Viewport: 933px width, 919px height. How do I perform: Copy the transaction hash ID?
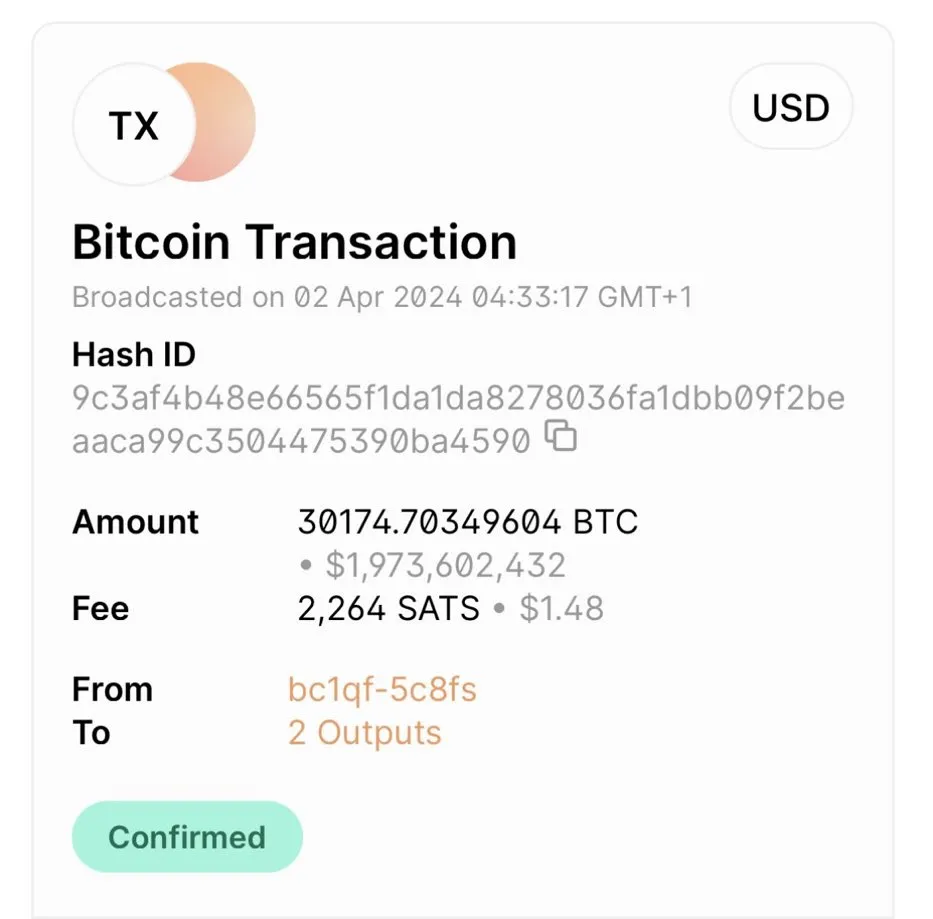[x=563, y=437]
